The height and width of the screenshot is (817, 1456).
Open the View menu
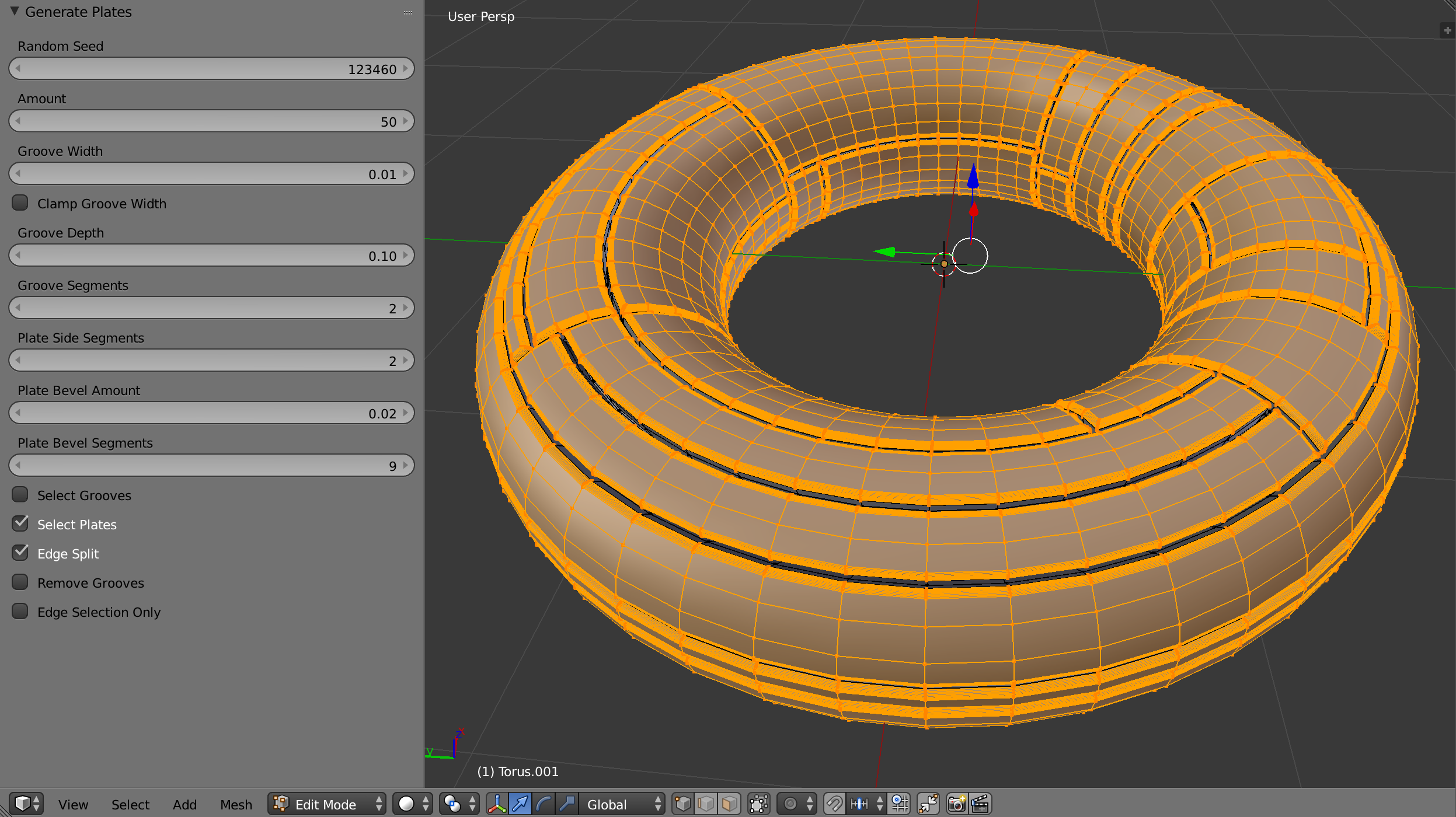(73, 804)
